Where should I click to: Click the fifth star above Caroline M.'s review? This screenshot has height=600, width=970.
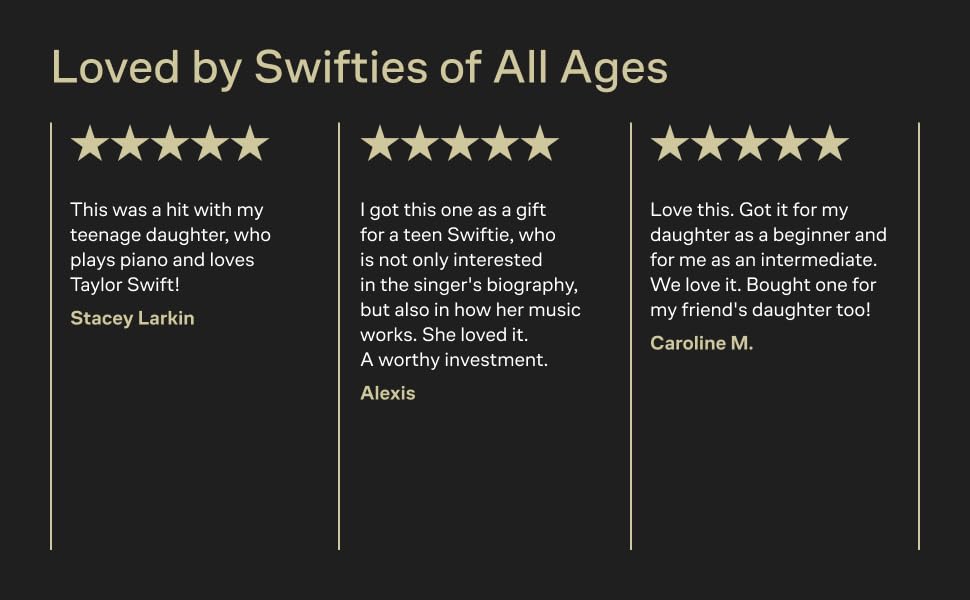(830, 144)
